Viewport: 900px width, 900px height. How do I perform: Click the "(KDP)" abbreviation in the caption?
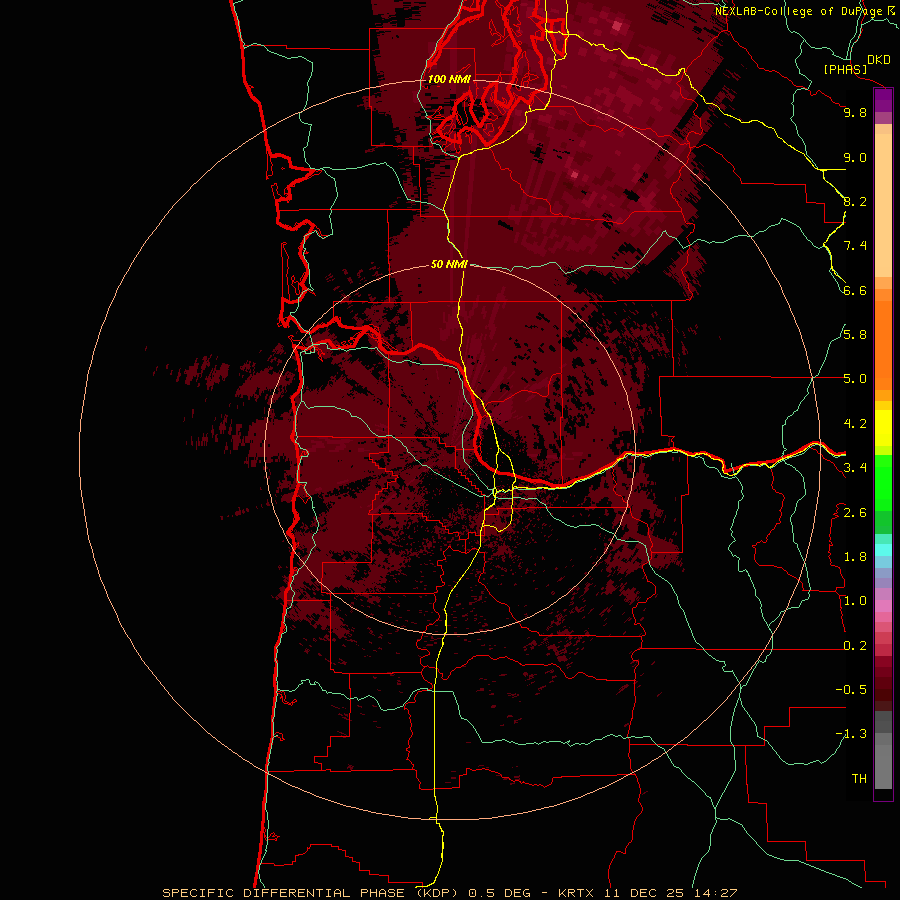[437, 893]
